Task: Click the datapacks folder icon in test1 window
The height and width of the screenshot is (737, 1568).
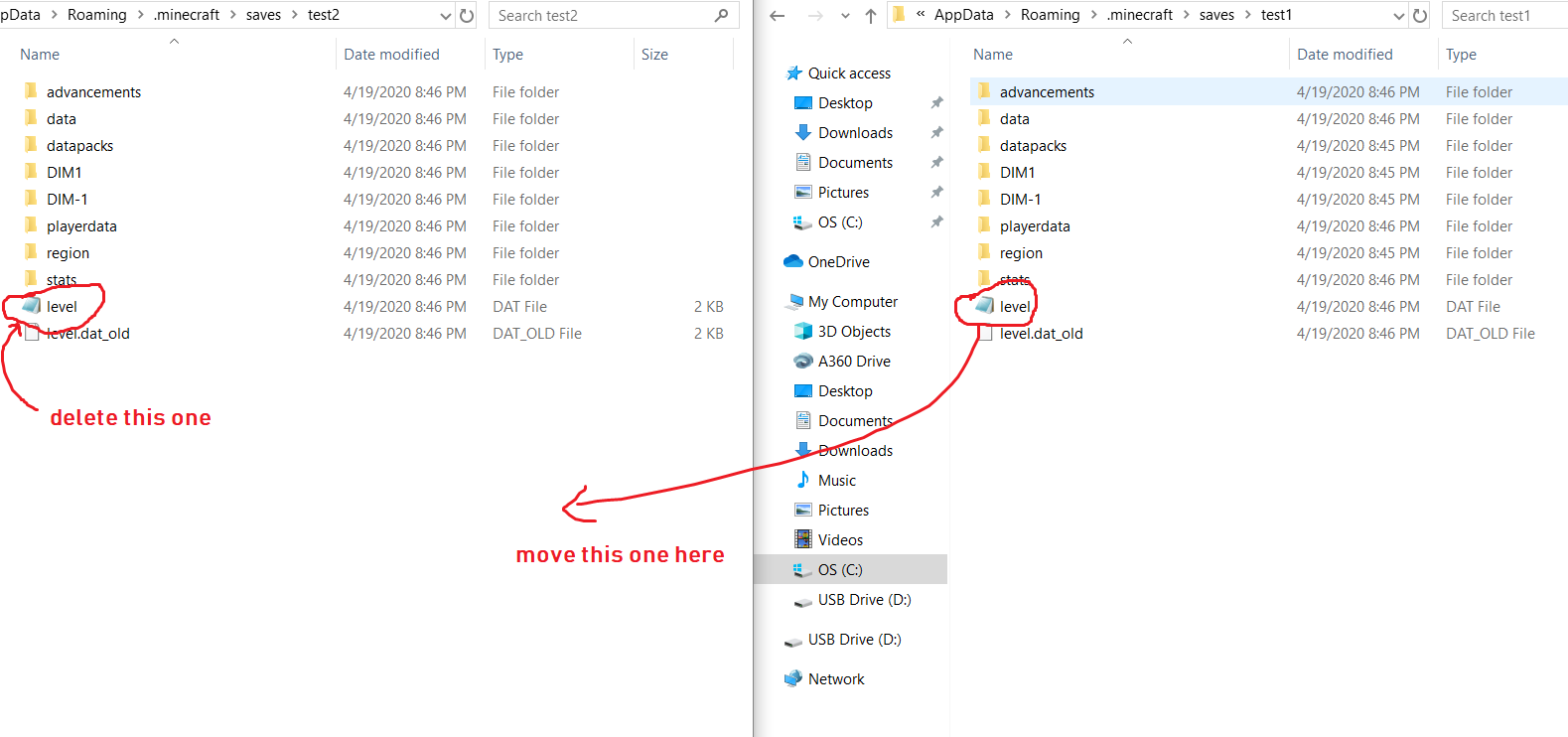Action: coord(984,145)
